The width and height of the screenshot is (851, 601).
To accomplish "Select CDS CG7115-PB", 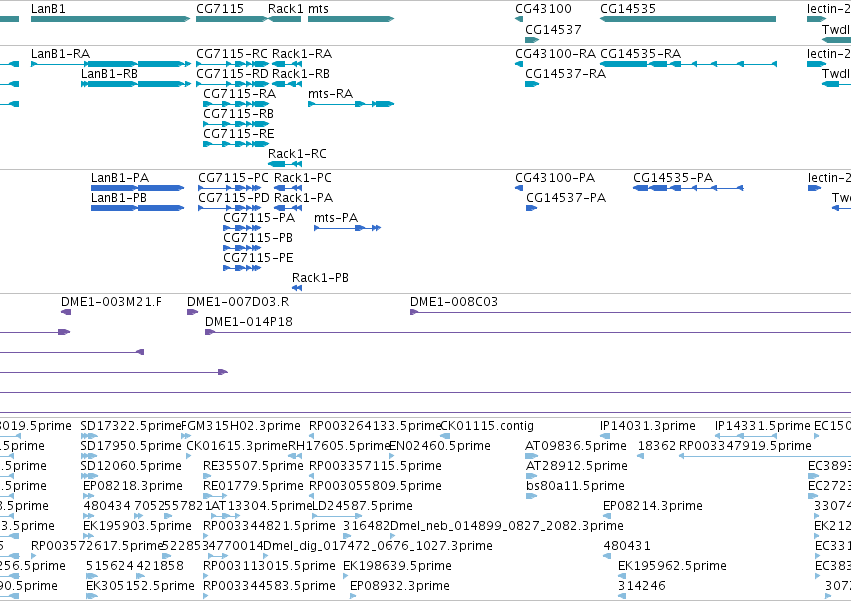I will [242, 249].
